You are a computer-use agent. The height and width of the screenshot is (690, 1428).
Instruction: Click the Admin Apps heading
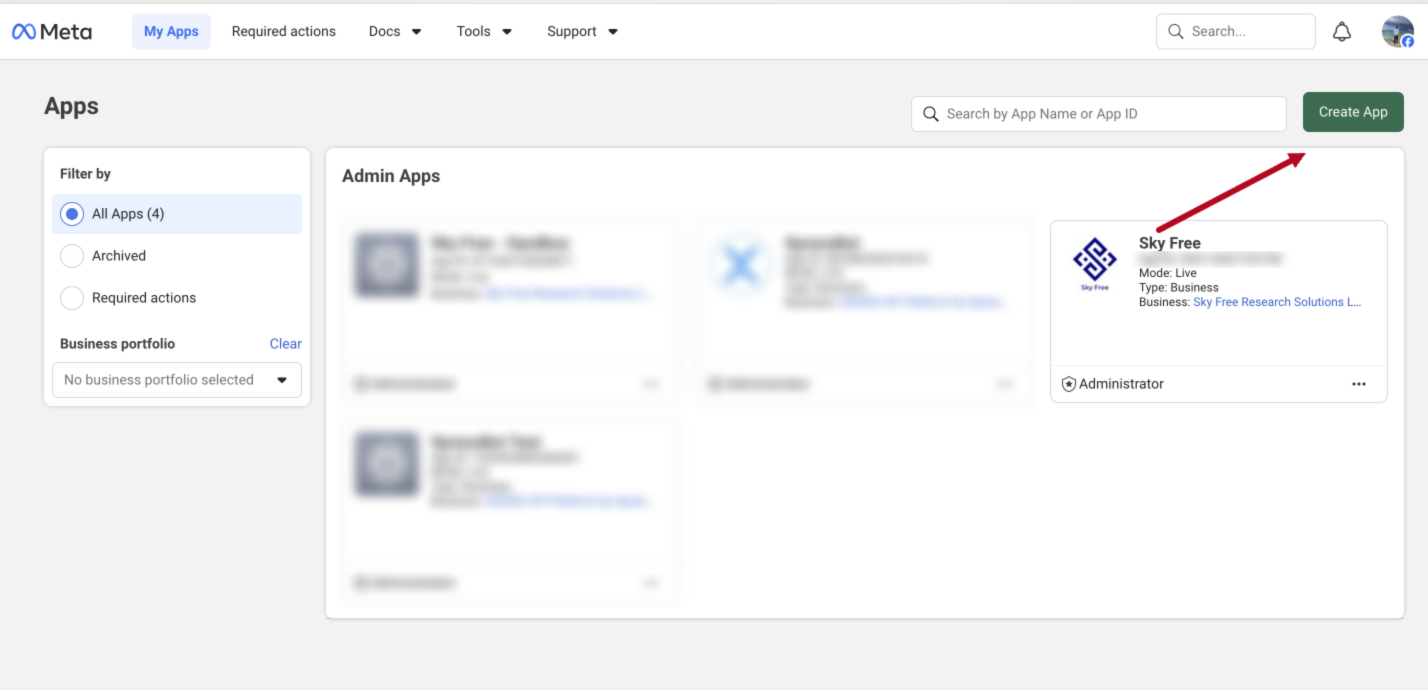391,176
